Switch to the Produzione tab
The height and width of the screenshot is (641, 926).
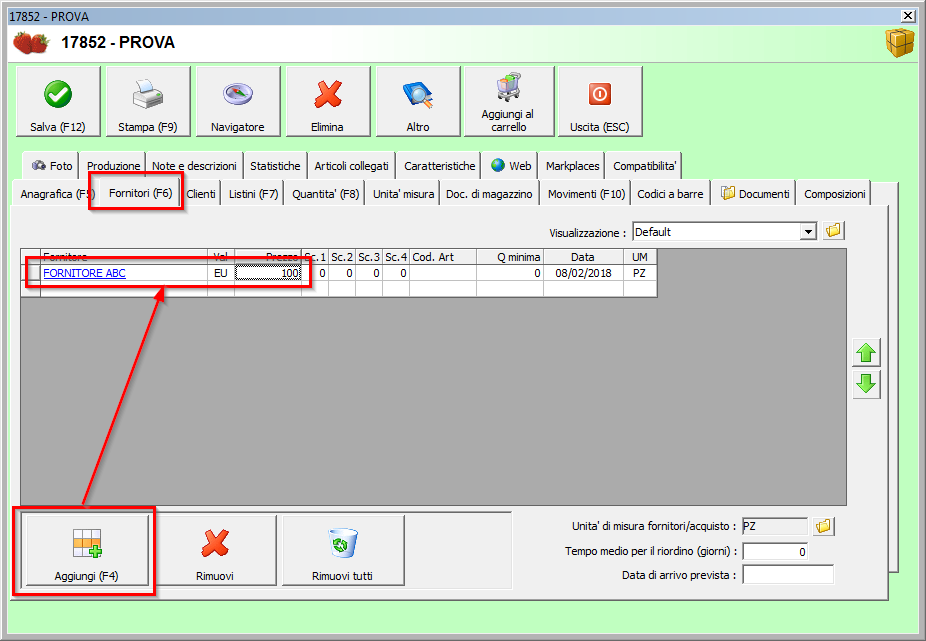(113, 166)
